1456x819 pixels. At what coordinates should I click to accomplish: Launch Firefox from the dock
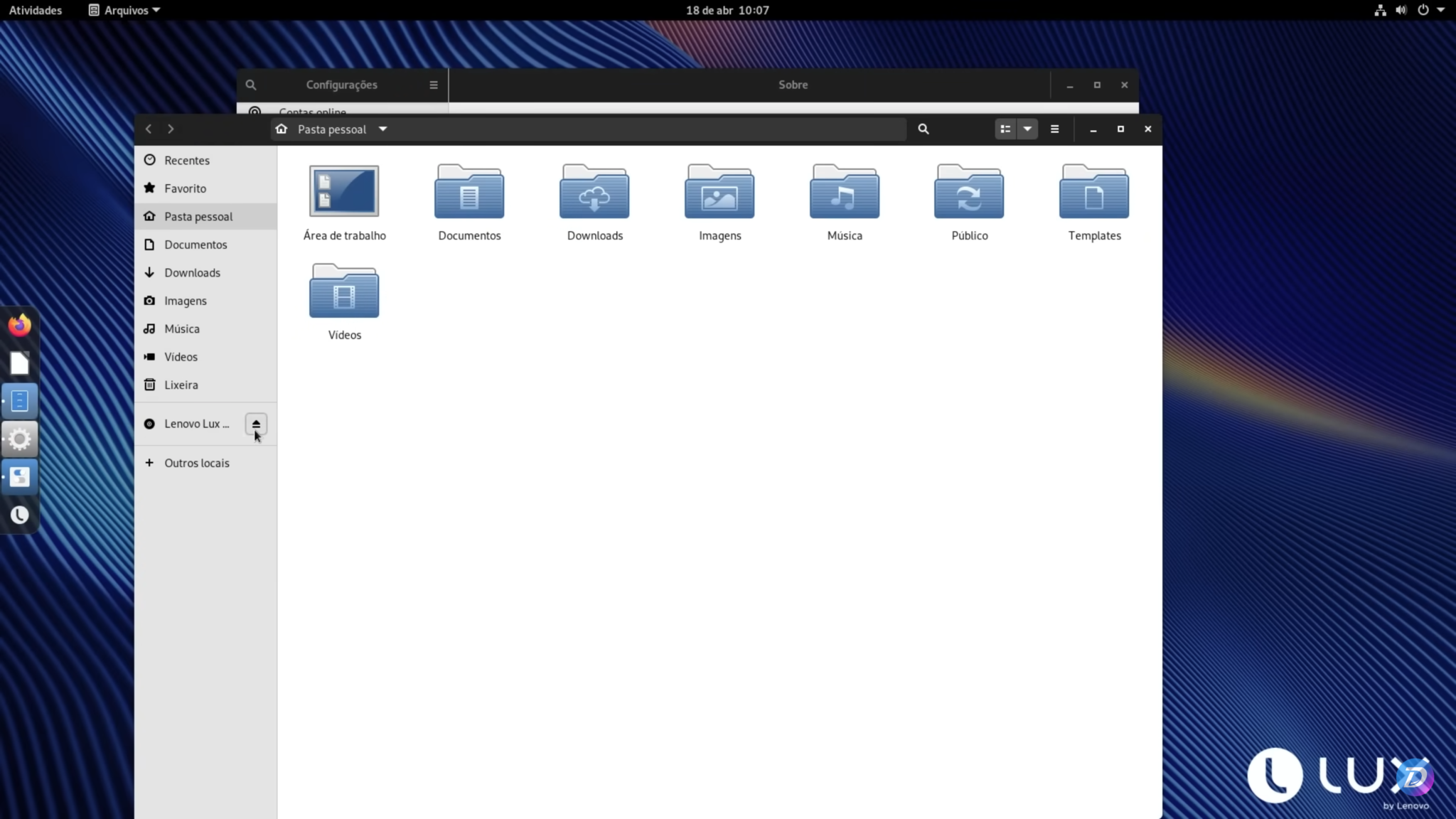(20, 326)
